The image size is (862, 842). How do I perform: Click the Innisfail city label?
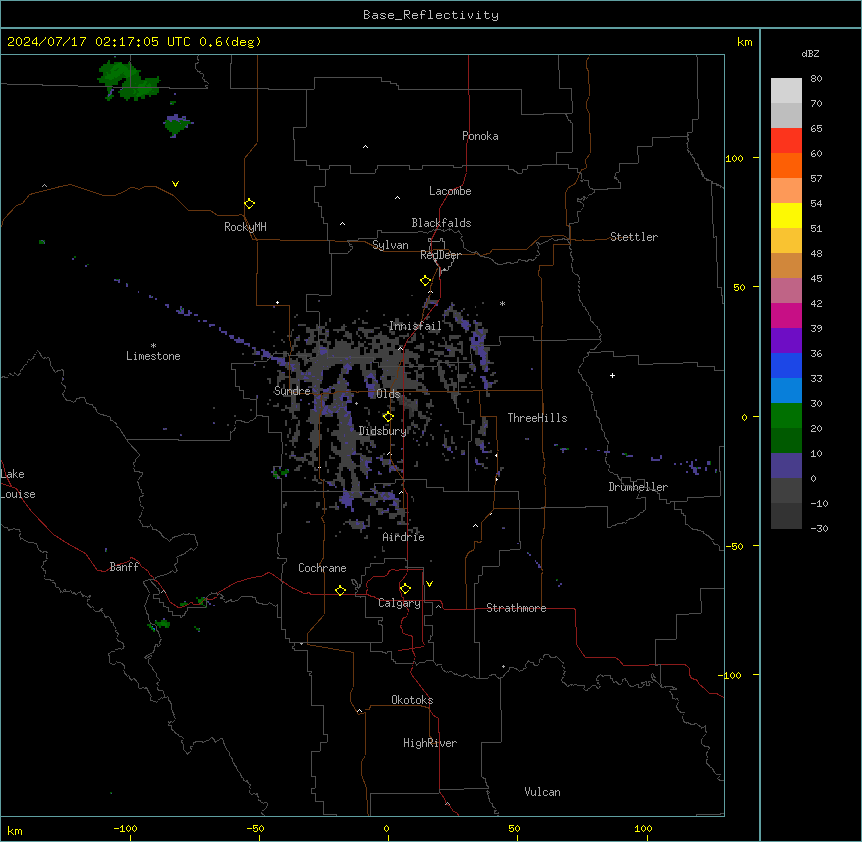pos(416,326)
